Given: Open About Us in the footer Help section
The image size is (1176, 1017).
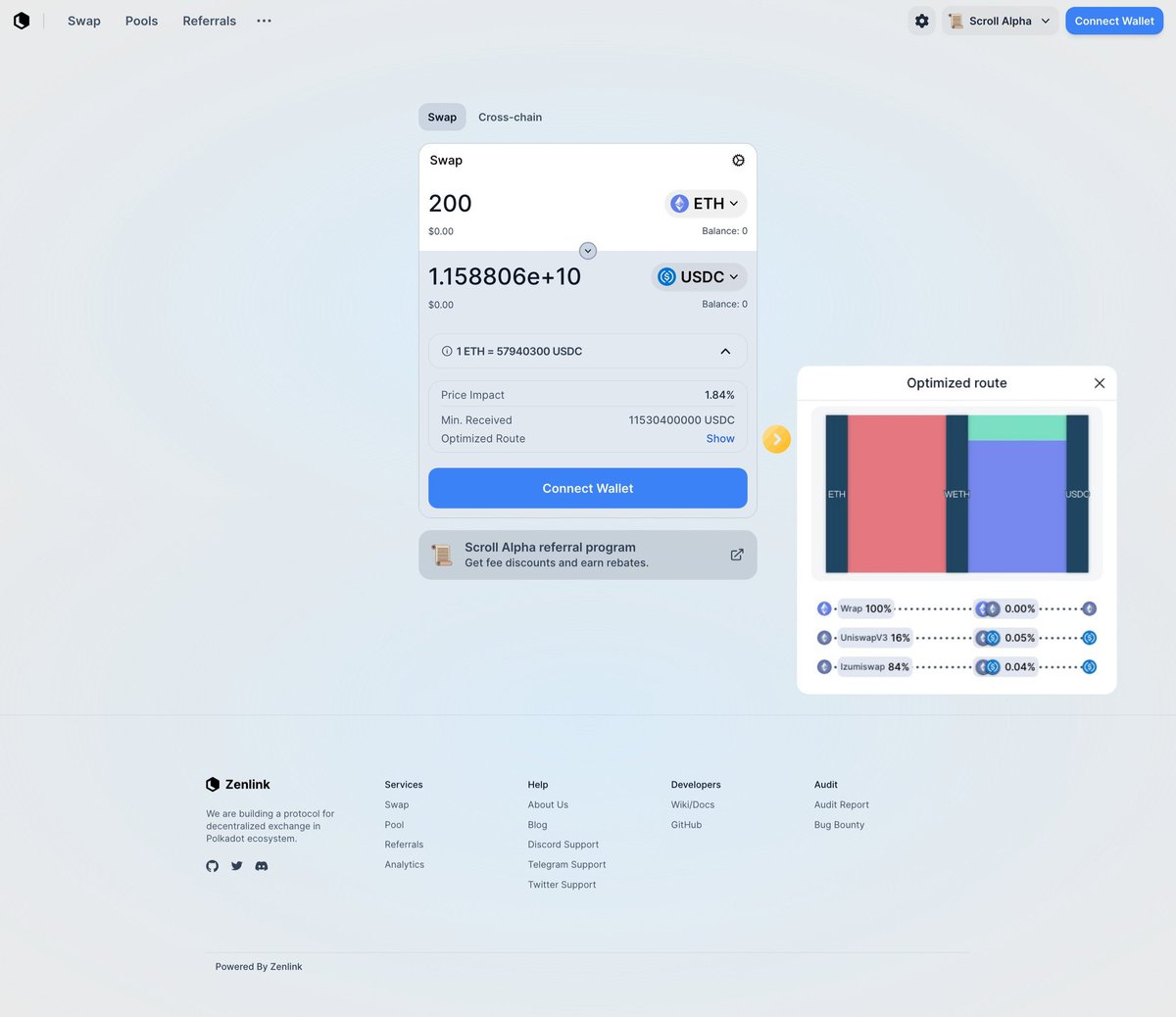Looking at the screenshot, I should coord(548,805).
